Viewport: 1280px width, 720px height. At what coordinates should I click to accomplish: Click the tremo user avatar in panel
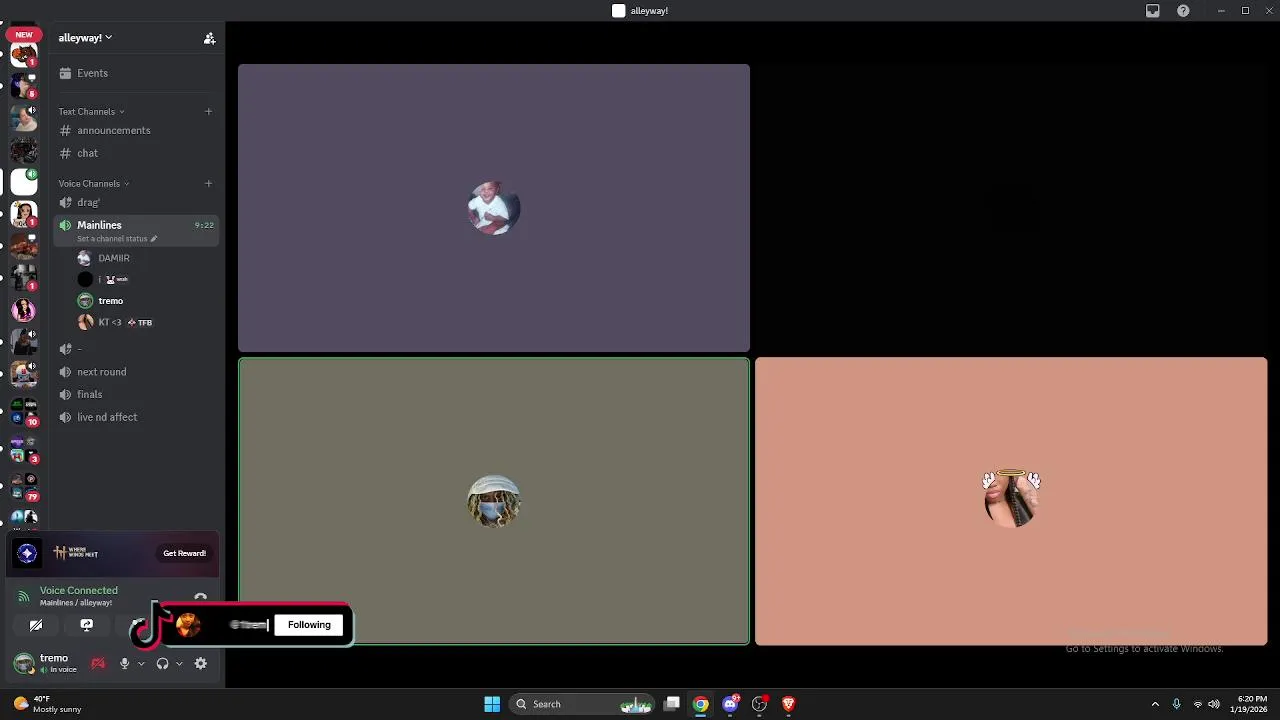click(x=24, y=663)
